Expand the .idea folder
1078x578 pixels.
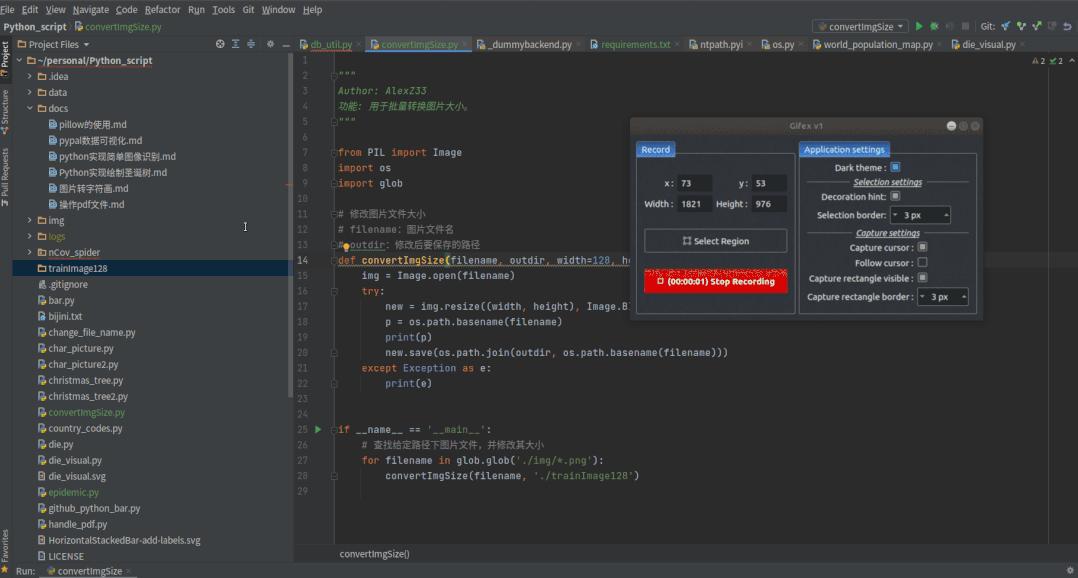tap(30, 76)
